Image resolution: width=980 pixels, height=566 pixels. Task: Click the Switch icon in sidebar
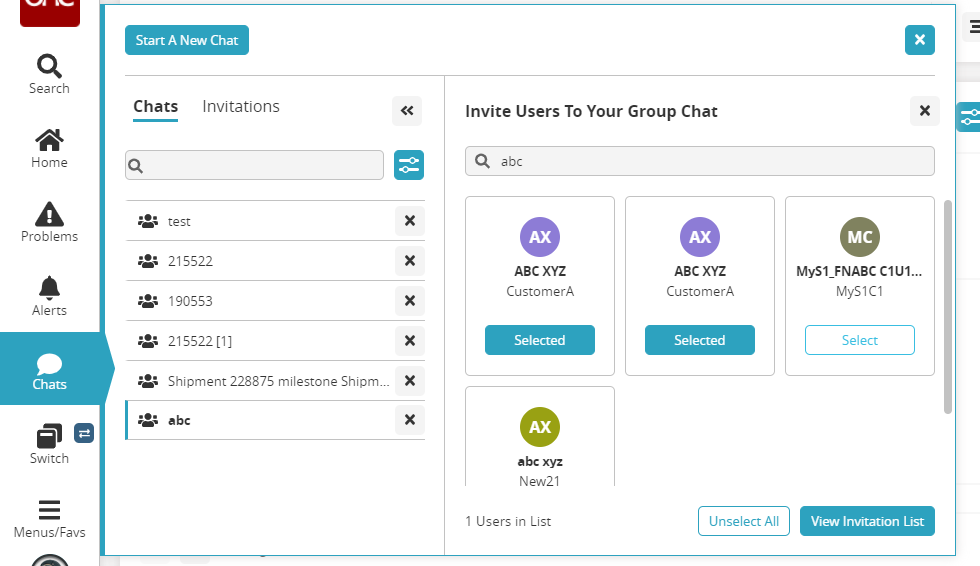pyautogui.click(x=49, y=445)
